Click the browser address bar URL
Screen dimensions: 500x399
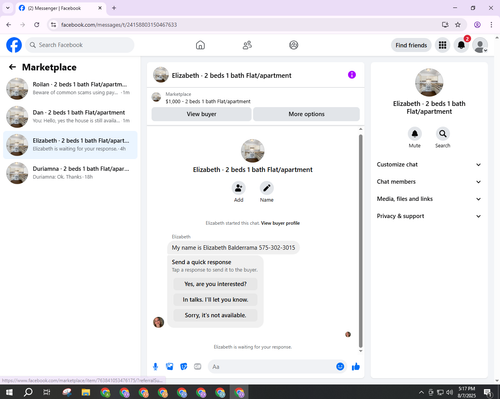click(x=119, y=25)
